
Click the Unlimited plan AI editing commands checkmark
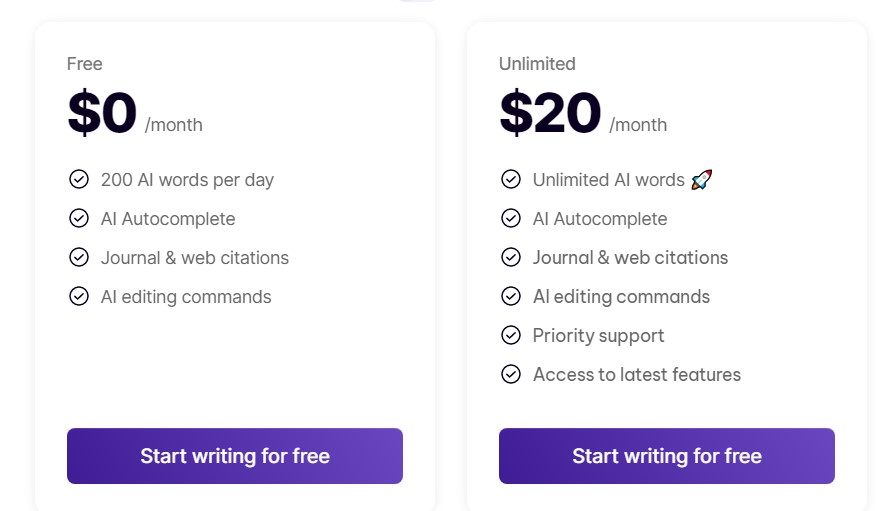[x=511, y=296]
